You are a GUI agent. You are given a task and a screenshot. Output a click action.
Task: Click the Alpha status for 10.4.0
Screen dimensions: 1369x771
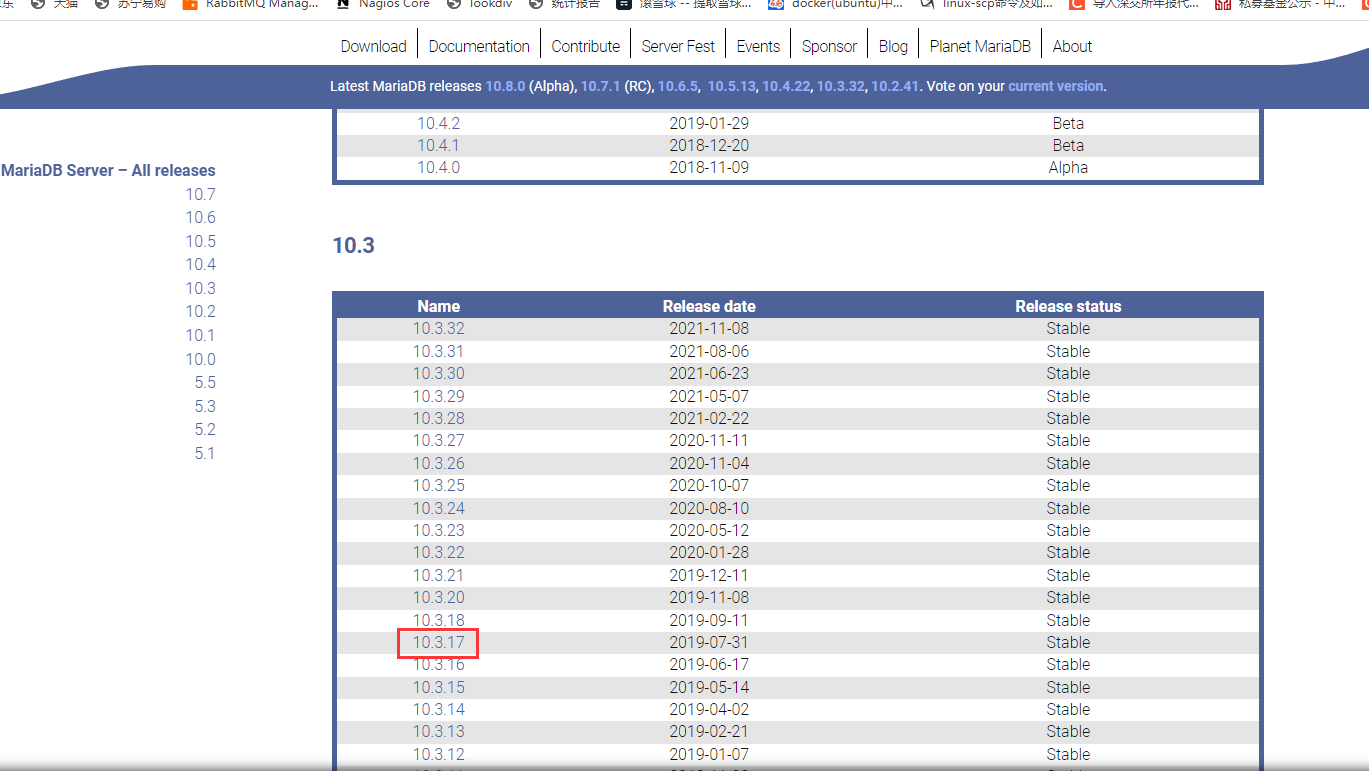click(x=1068, y=167)
